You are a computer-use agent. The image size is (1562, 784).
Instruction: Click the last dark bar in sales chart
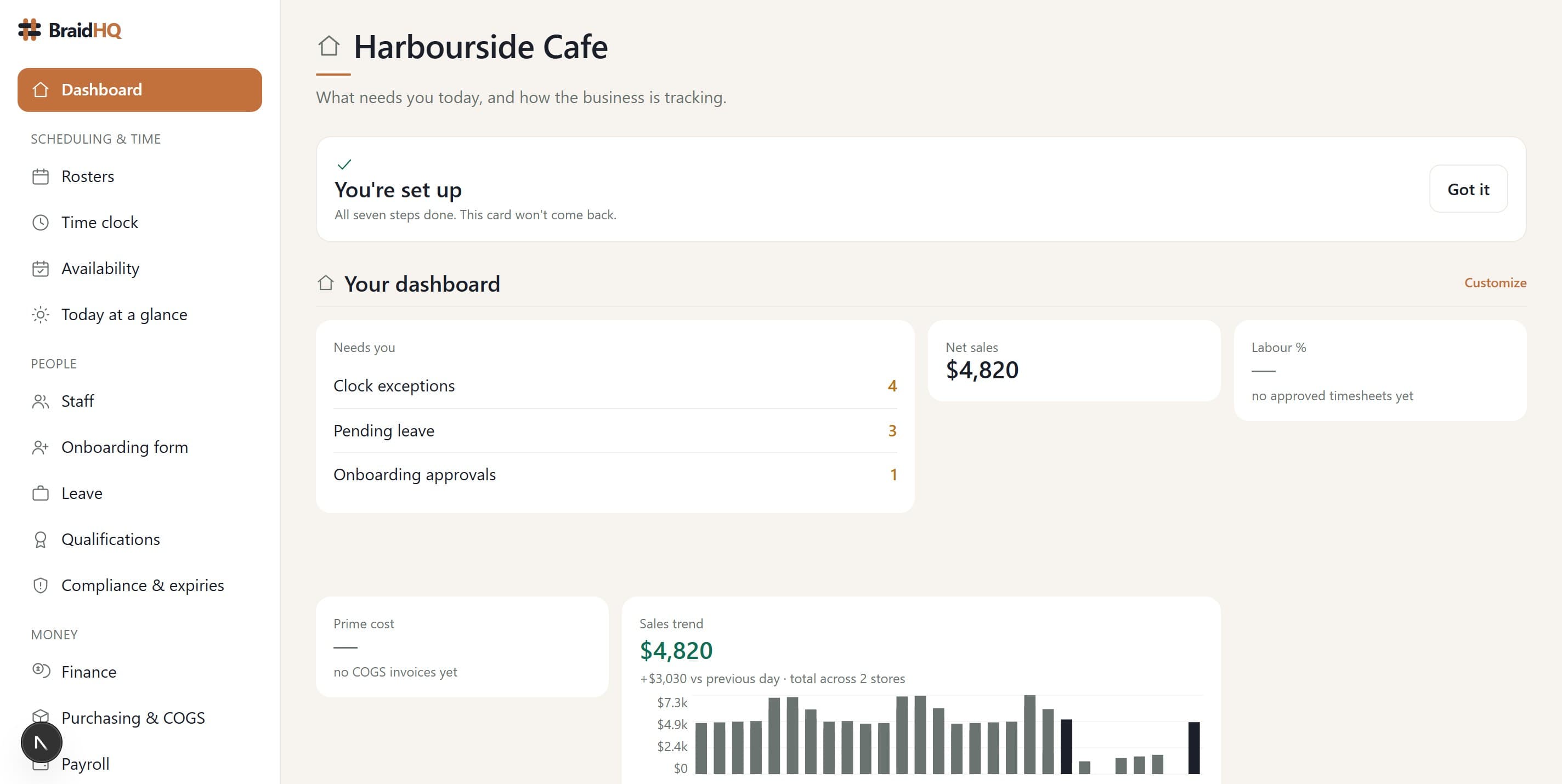tap(1193, 748)
